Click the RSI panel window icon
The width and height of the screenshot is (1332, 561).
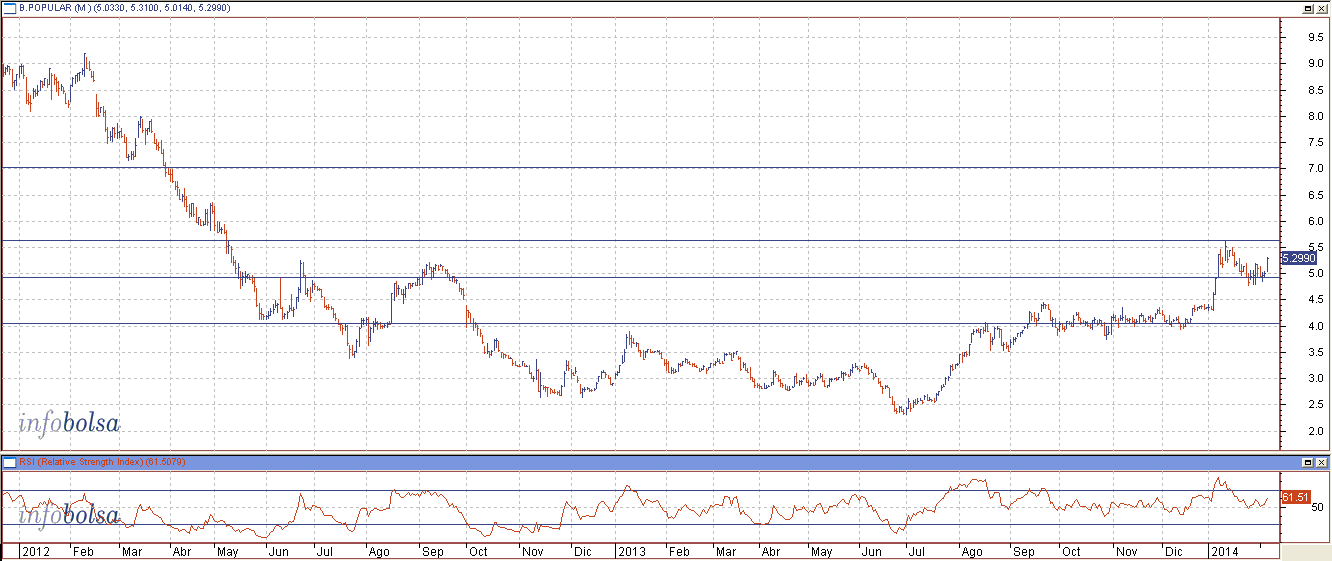10,462
